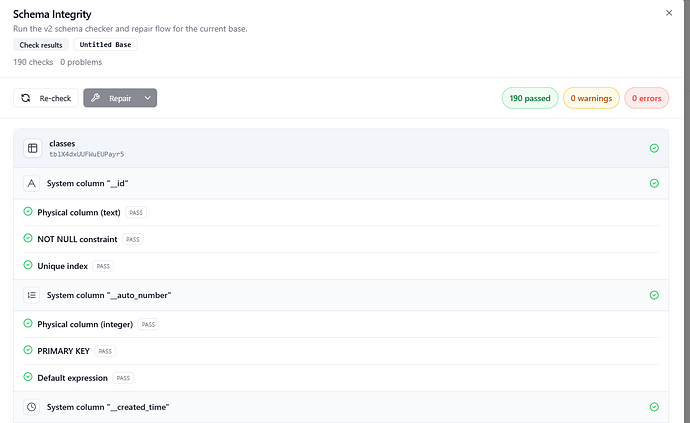Click pass check icon next to PRIMARY KEY
690x423 pixels.
coord(28,350)
